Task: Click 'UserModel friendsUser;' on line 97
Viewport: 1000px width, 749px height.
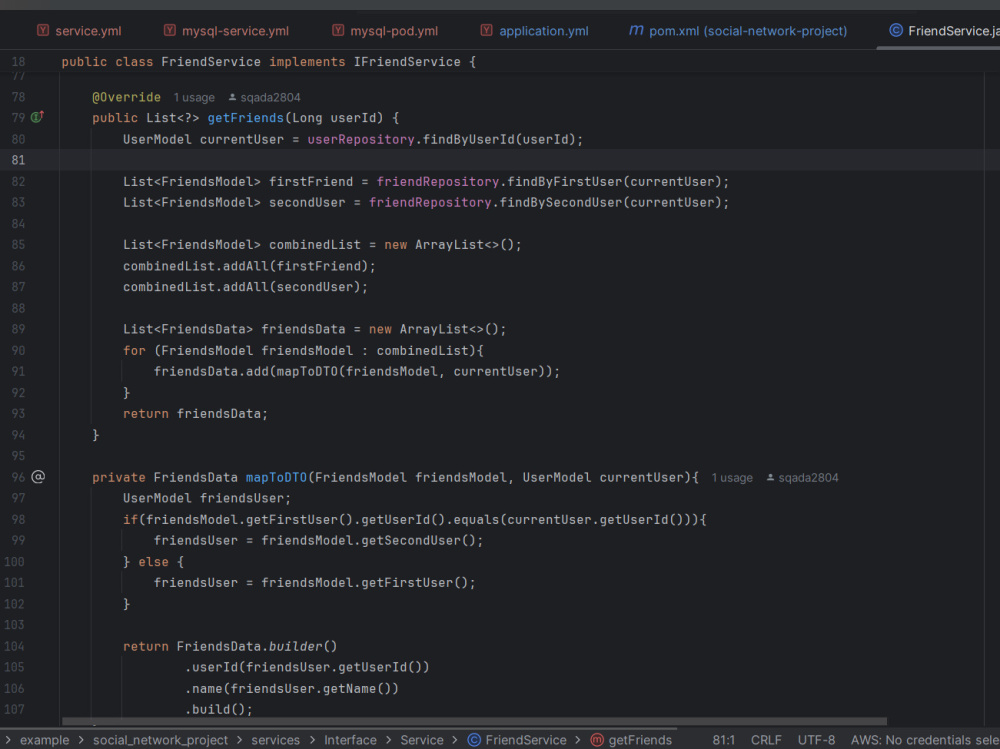Action: click(207, 498)
